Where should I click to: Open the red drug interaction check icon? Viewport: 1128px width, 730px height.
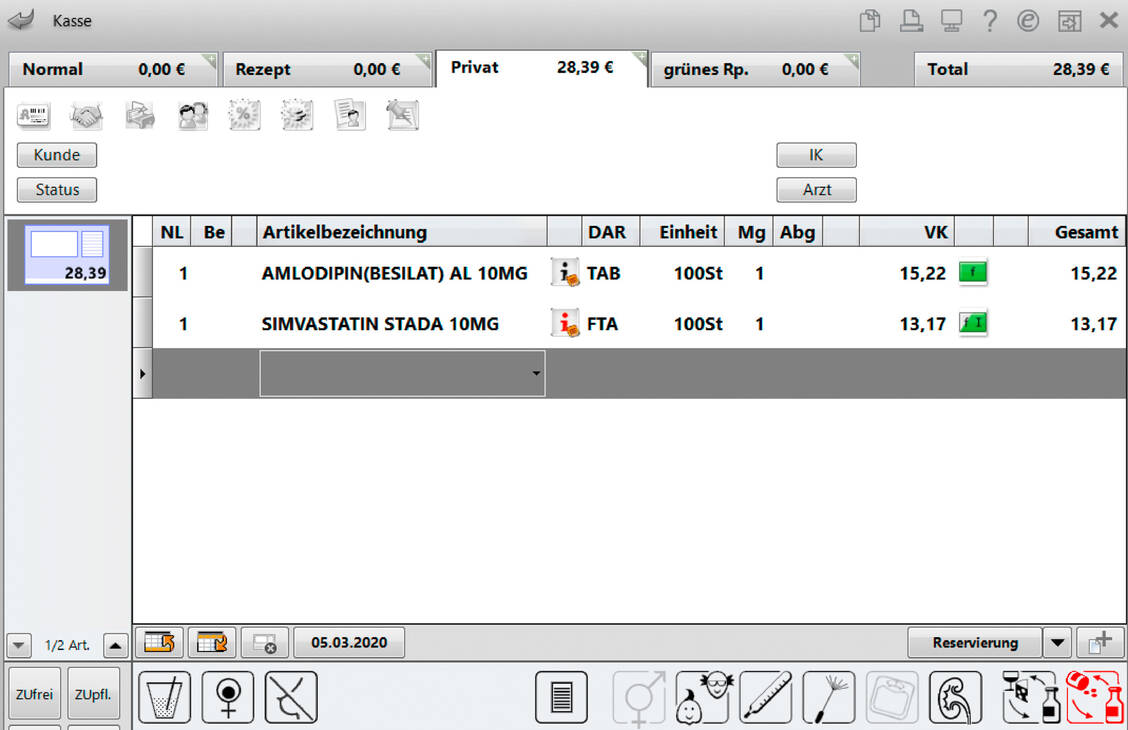[1094, 696]
